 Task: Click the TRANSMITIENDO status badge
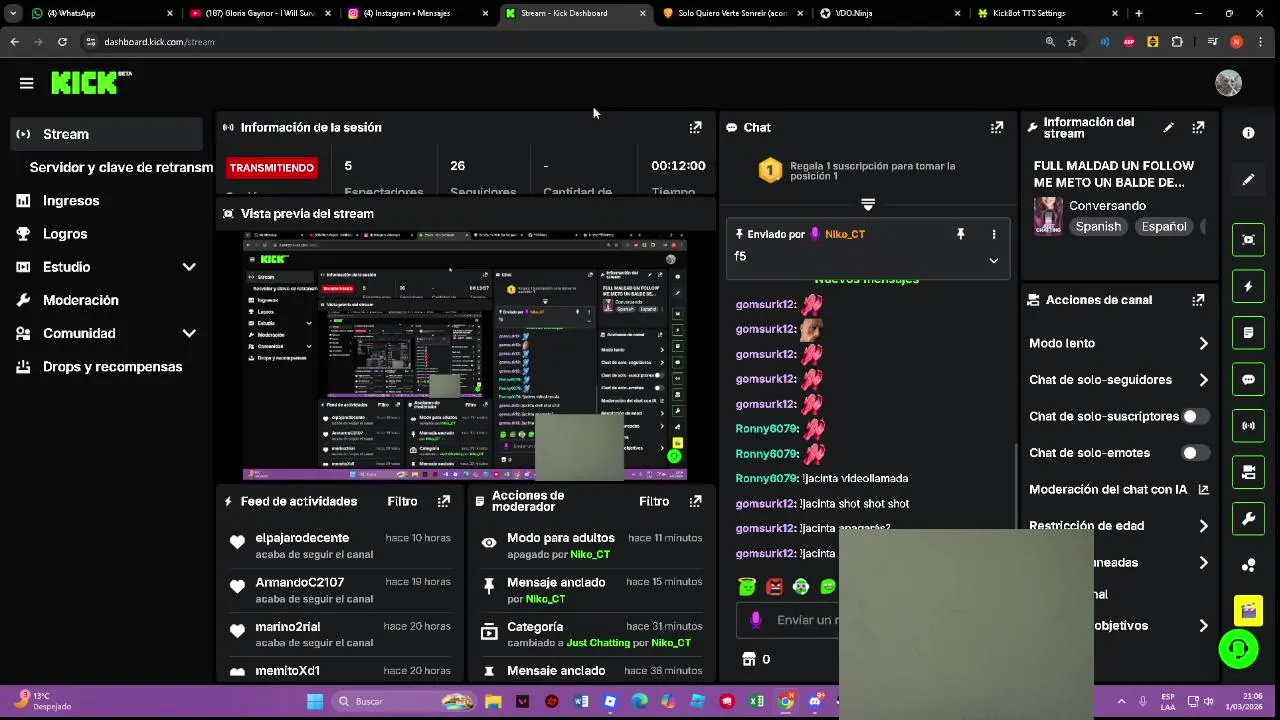[x=271, y=167]
